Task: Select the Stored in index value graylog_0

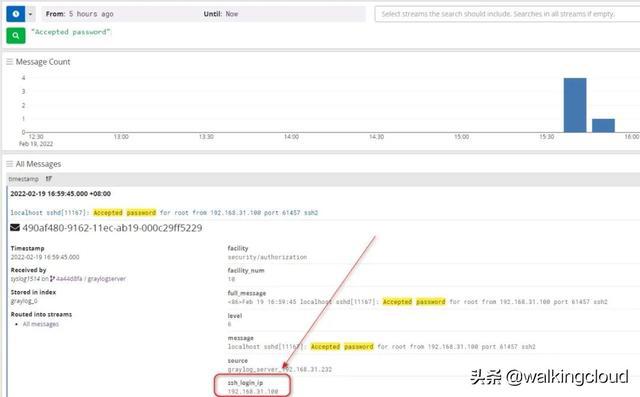Action: (24, 301)
